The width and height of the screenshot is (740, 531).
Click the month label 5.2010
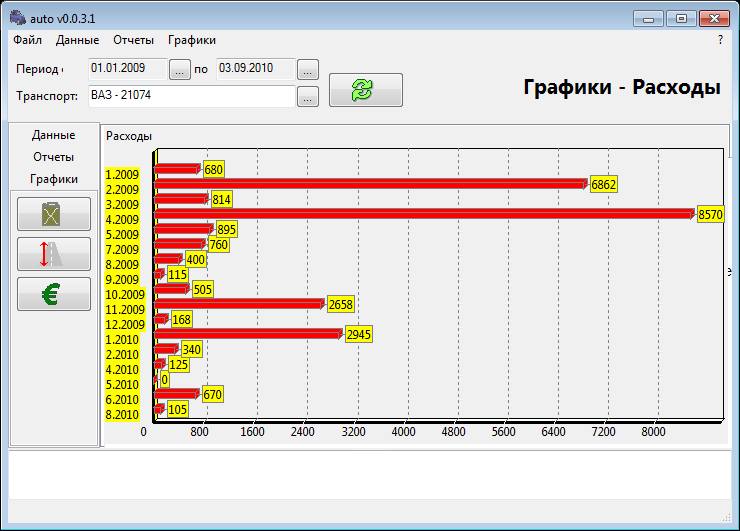122,385
